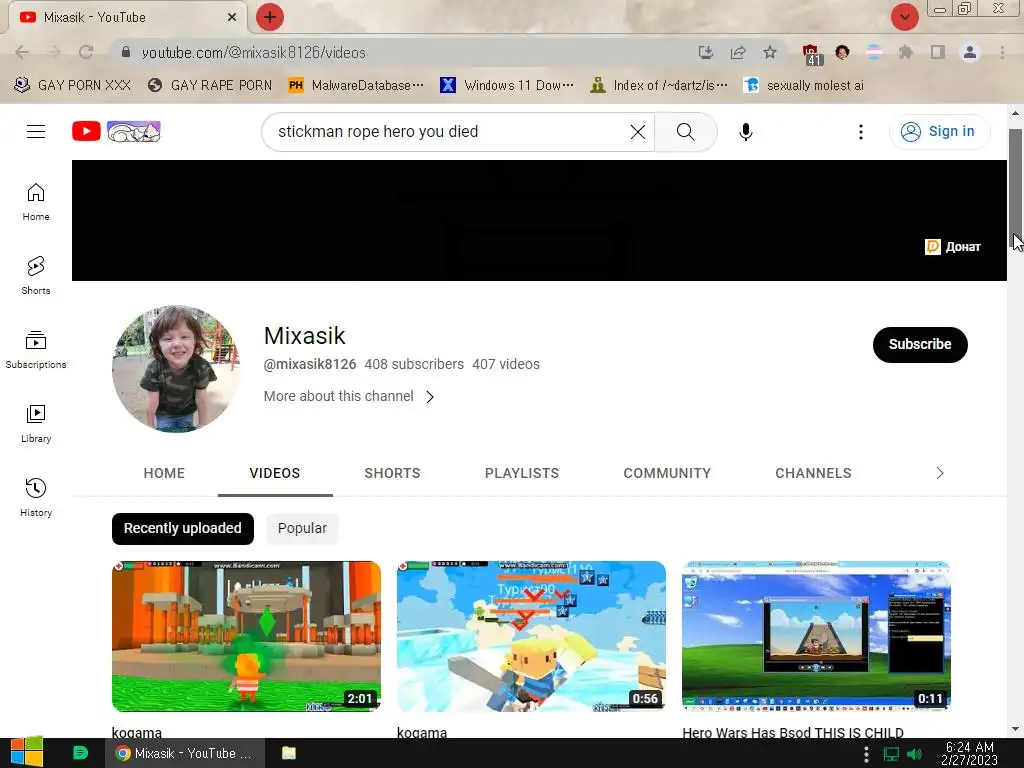Go to Home in the sidebar
Image resolution: width=1024 pixels, height=768 pixels.
pos(36,201)
